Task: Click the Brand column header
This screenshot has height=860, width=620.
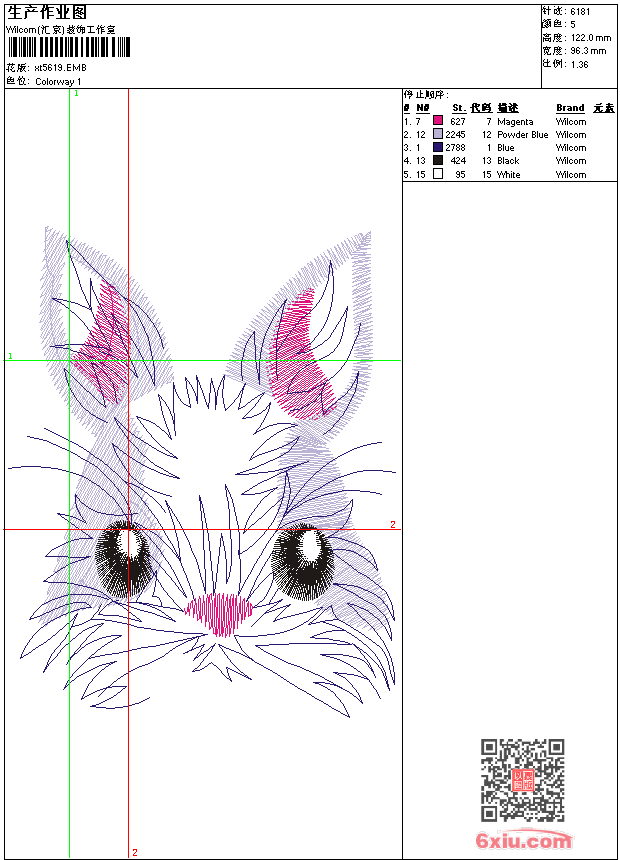Action: click(571, 108)
